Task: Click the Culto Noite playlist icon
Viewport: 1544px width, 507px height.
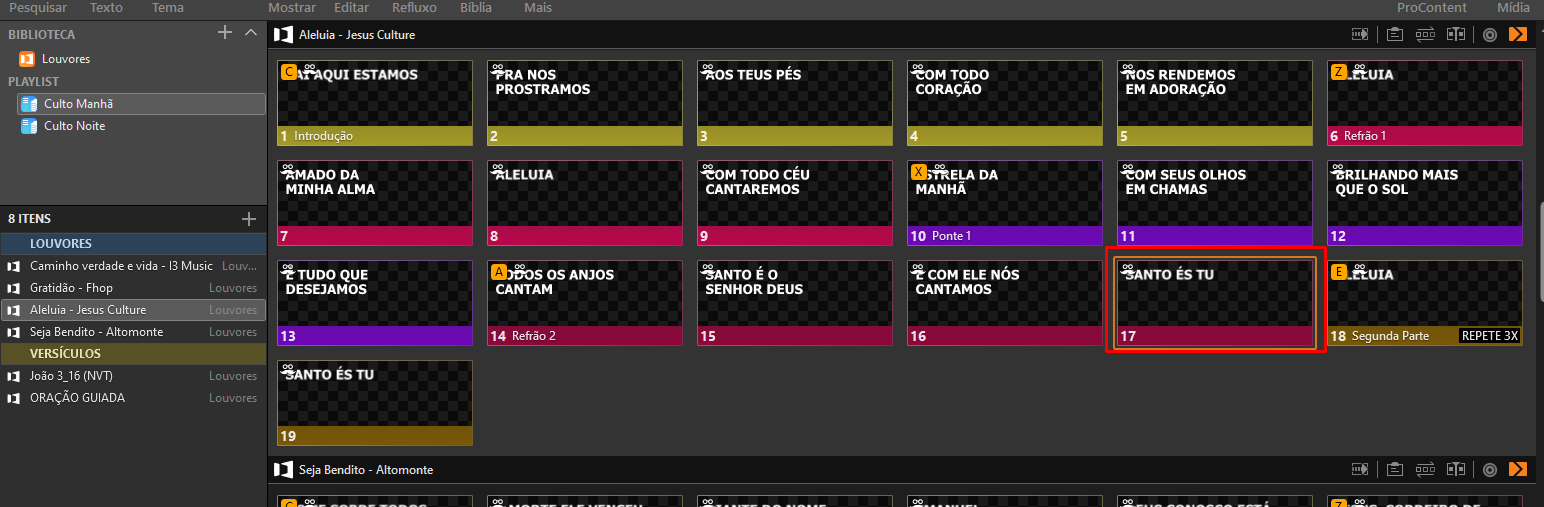Action: point(29,126)
